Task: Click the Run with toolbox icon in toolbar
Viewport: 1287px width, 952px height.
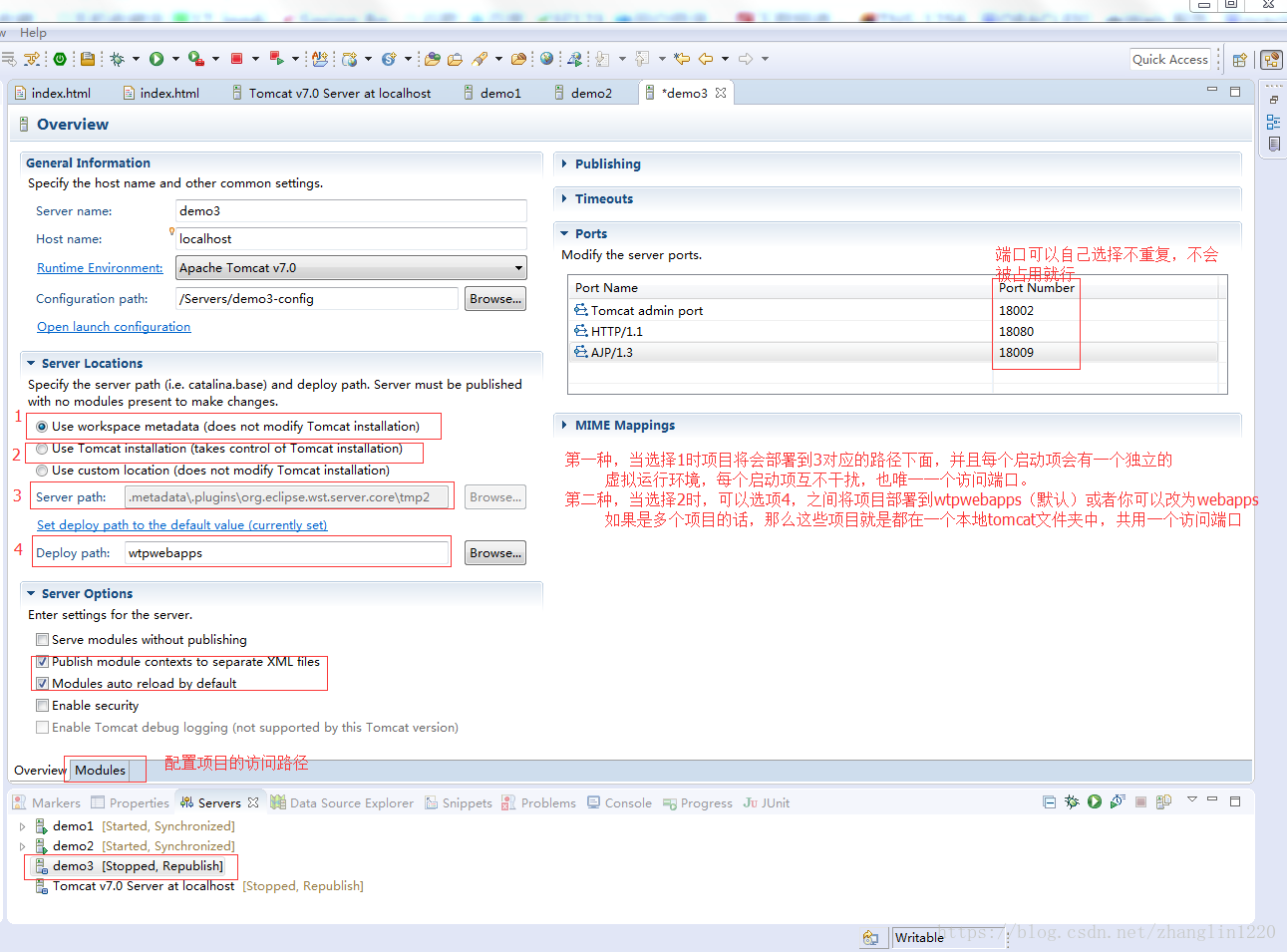Action: (x=196, y=59)
